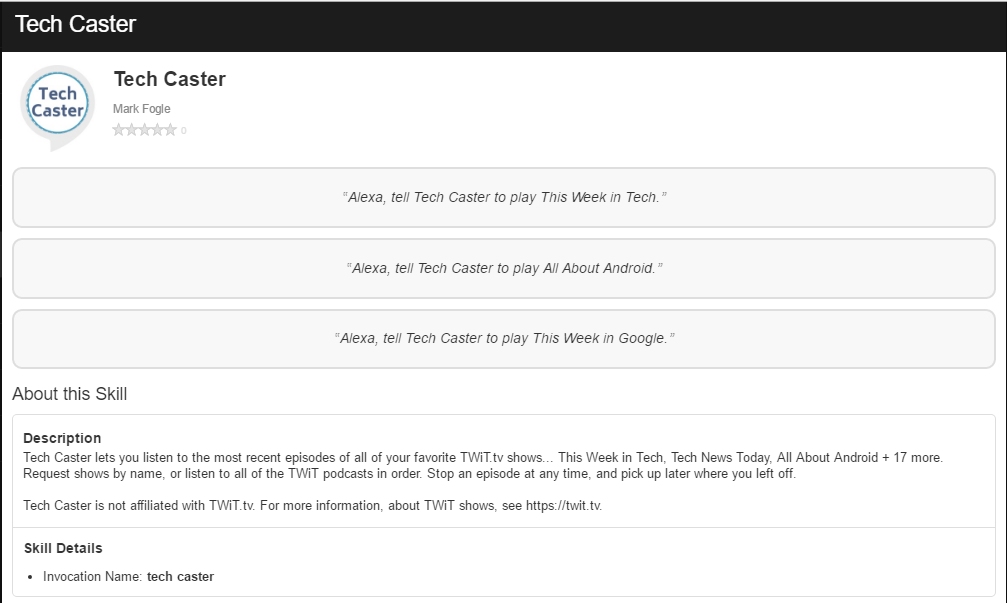The width and height of the screenshot is (1007, 603).
Task: Select the Tech Caster skill name heading
Action: coord(170,79)
